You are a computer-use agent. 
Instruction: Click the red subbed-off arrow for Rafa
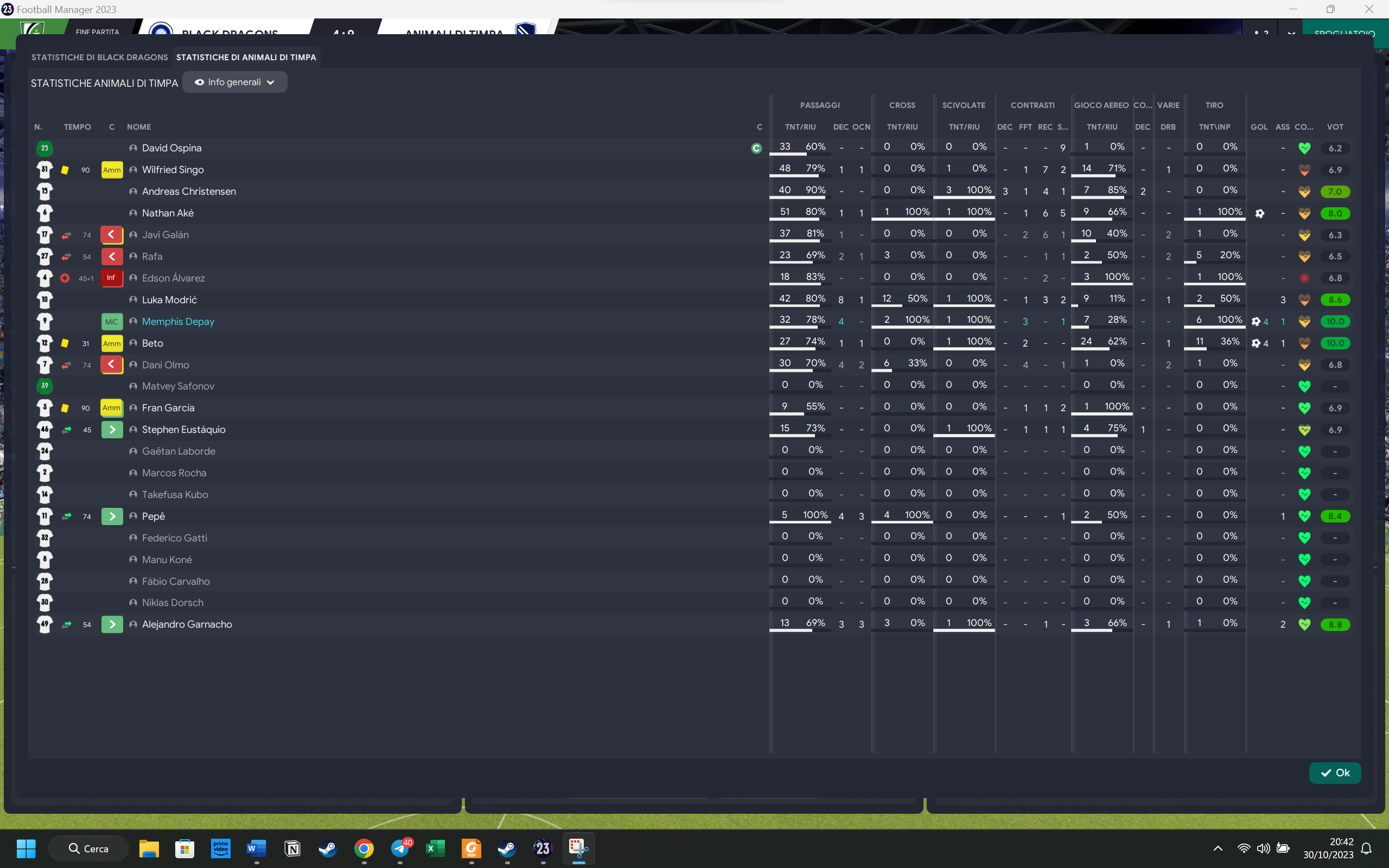click(x=112, y=257)
